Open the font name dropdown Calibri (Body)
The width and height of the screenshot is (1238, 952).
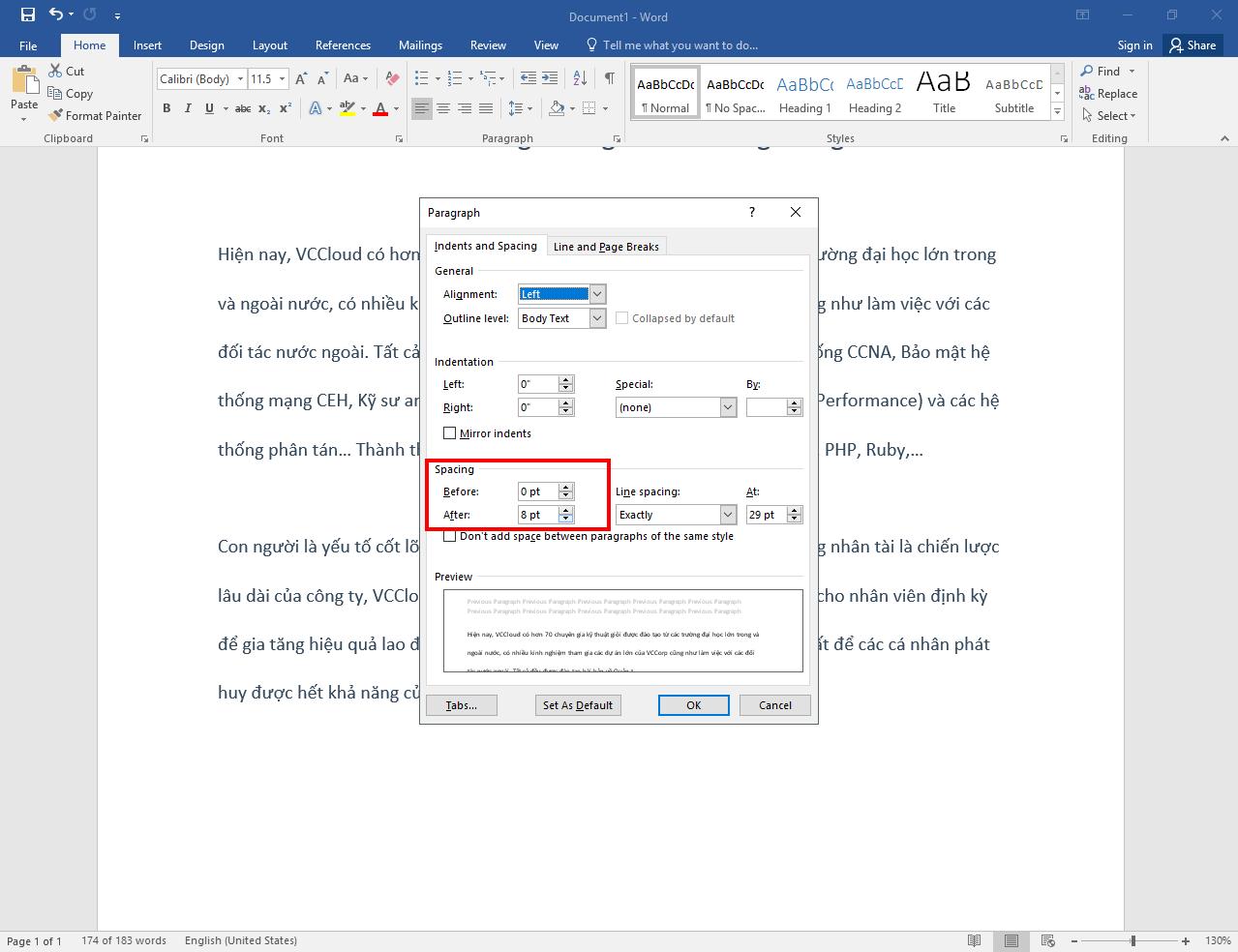tap(240, 78)
